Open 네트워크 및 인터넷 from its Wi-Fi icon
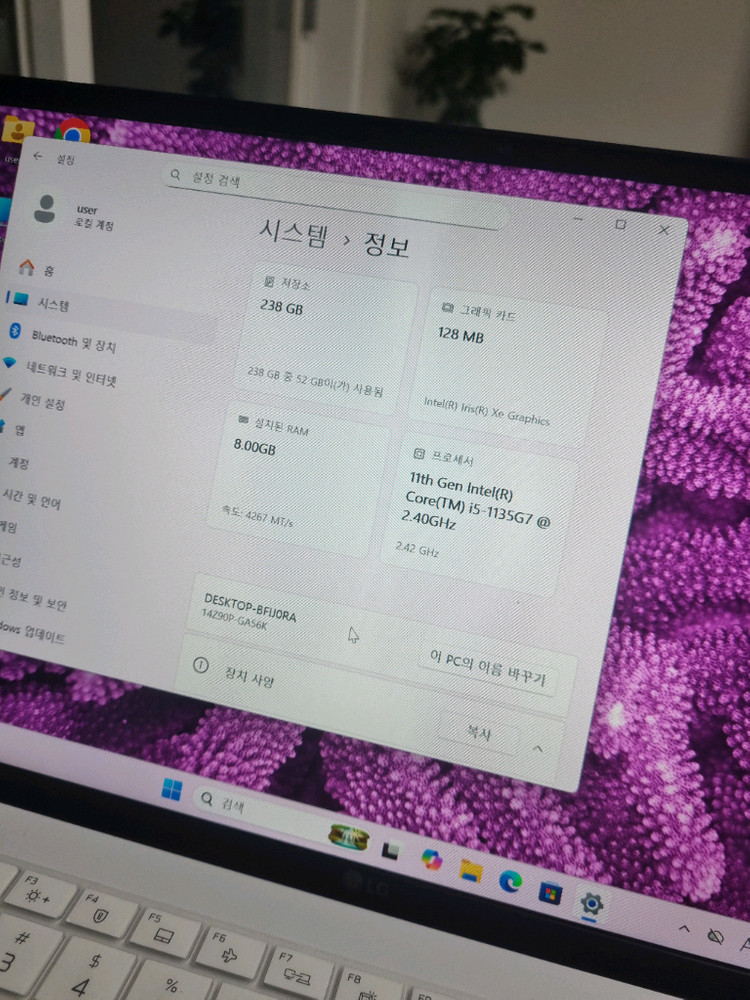The width and height of the screenshot is (750, 1000). [10, 362]
